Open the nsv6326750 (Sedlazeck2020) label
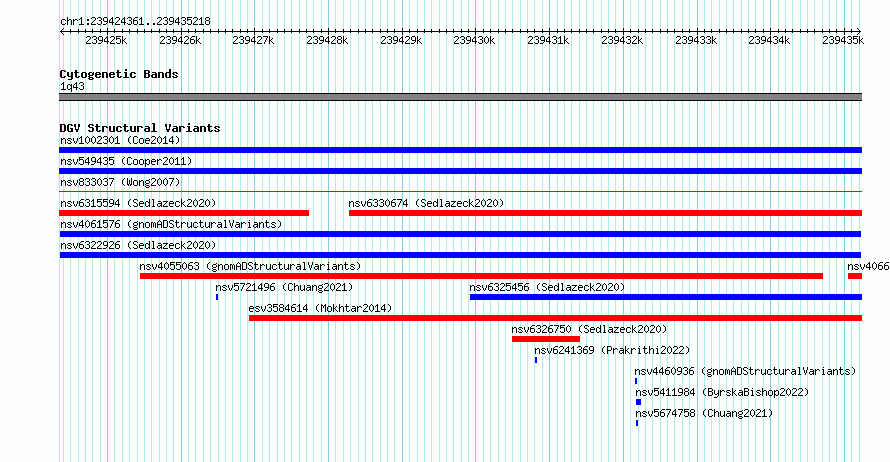 589,329
